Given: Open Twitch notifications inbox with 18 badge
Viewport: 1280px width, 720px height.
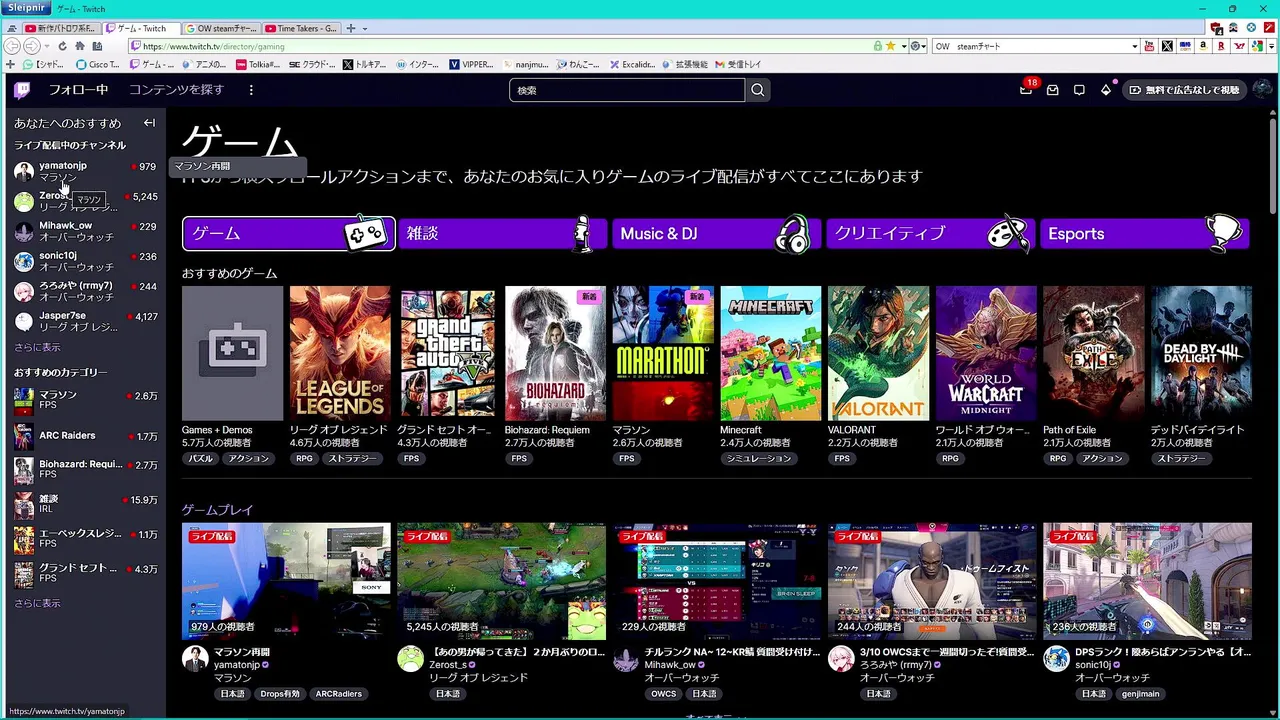Looking at the screenshot, I should click(x=1026, y=90).
